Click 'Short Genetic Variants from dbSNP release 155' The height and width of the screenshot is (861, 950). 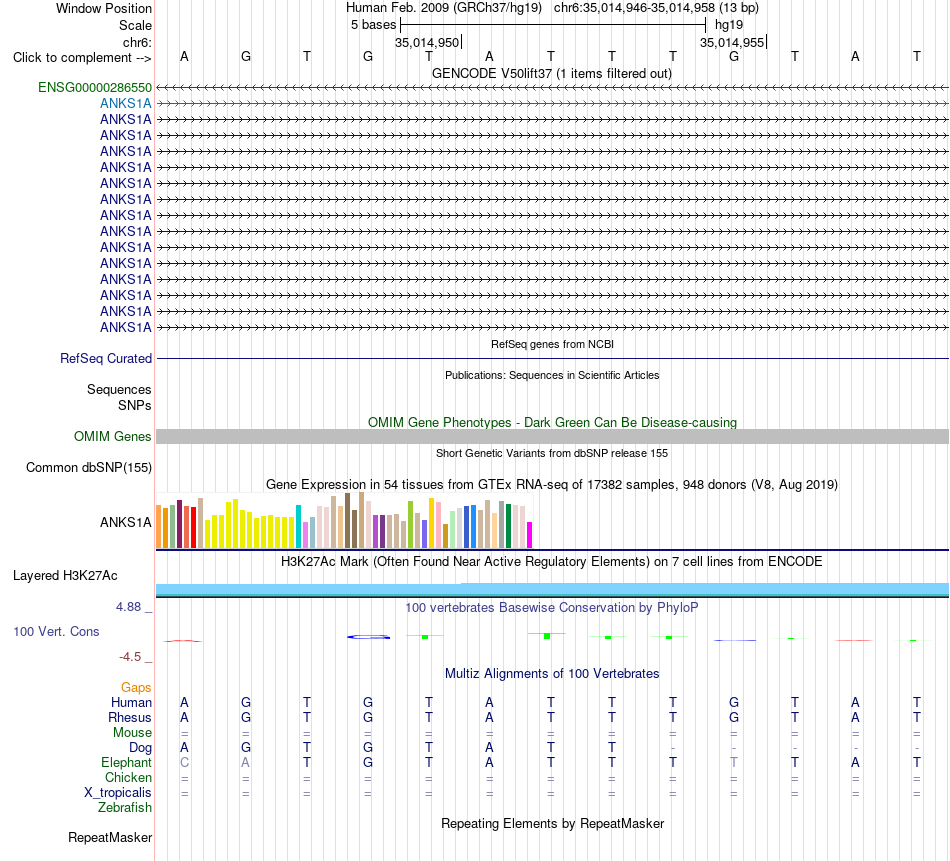(552, 453)
